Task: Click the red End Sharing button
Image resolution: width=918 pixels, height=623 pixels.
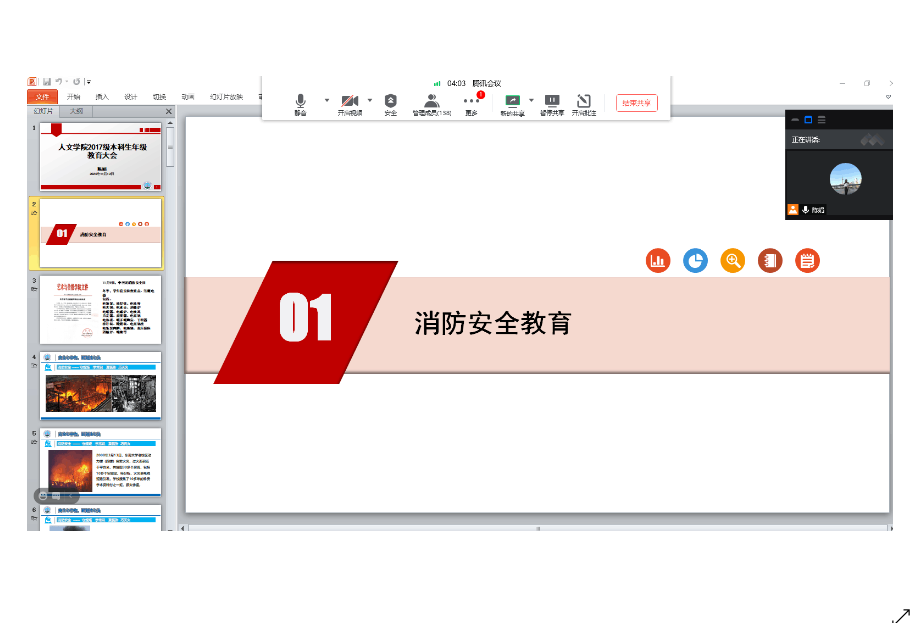Action: pos(637,102)
